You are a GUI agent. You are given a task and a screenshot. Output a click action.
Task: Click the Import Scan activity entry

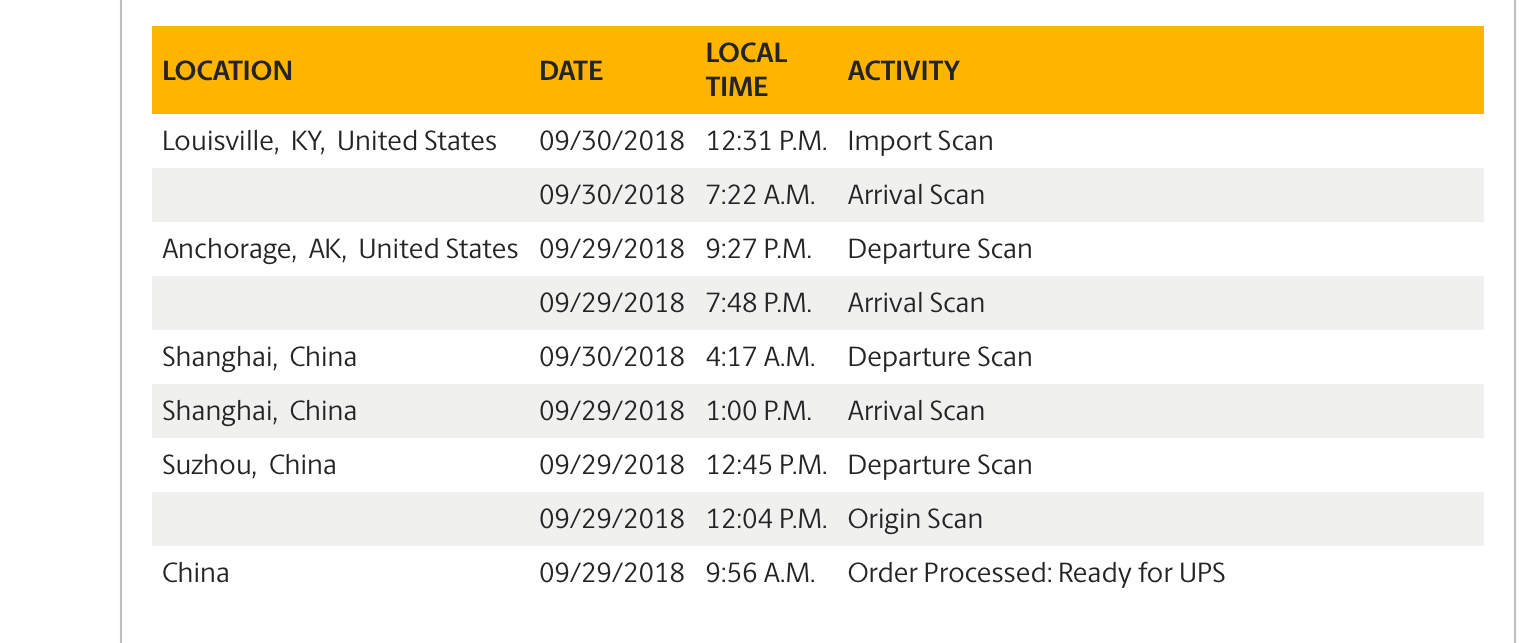coord(920,141)
